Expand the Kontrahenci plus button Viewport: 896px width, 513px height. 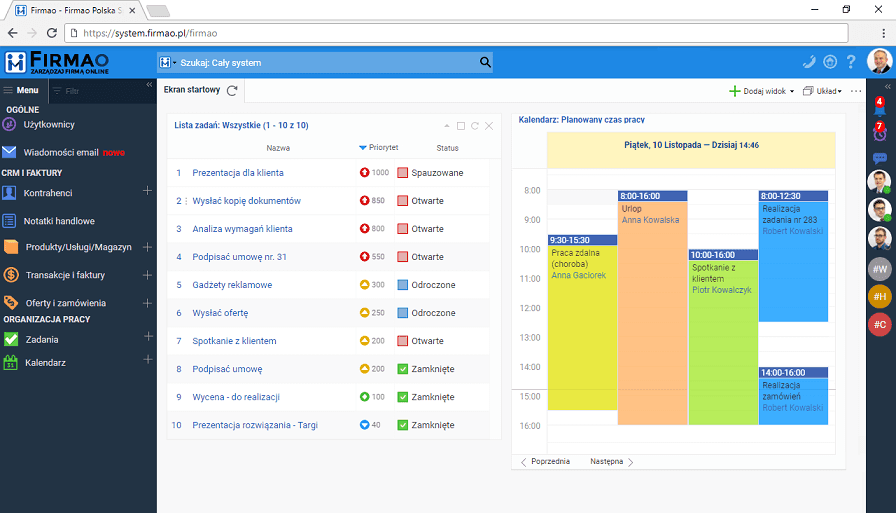point(147,191)
